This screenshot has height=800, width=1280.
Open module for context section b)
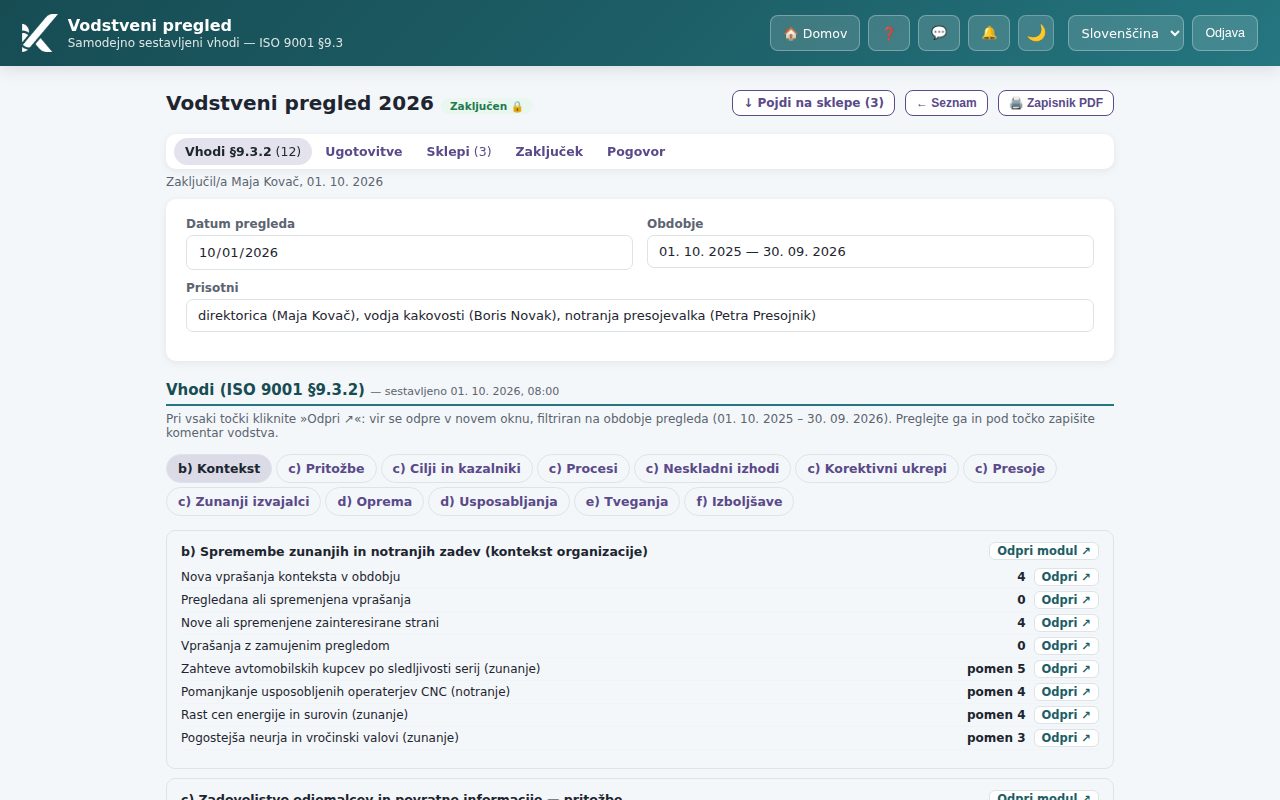pos(1044,551)
